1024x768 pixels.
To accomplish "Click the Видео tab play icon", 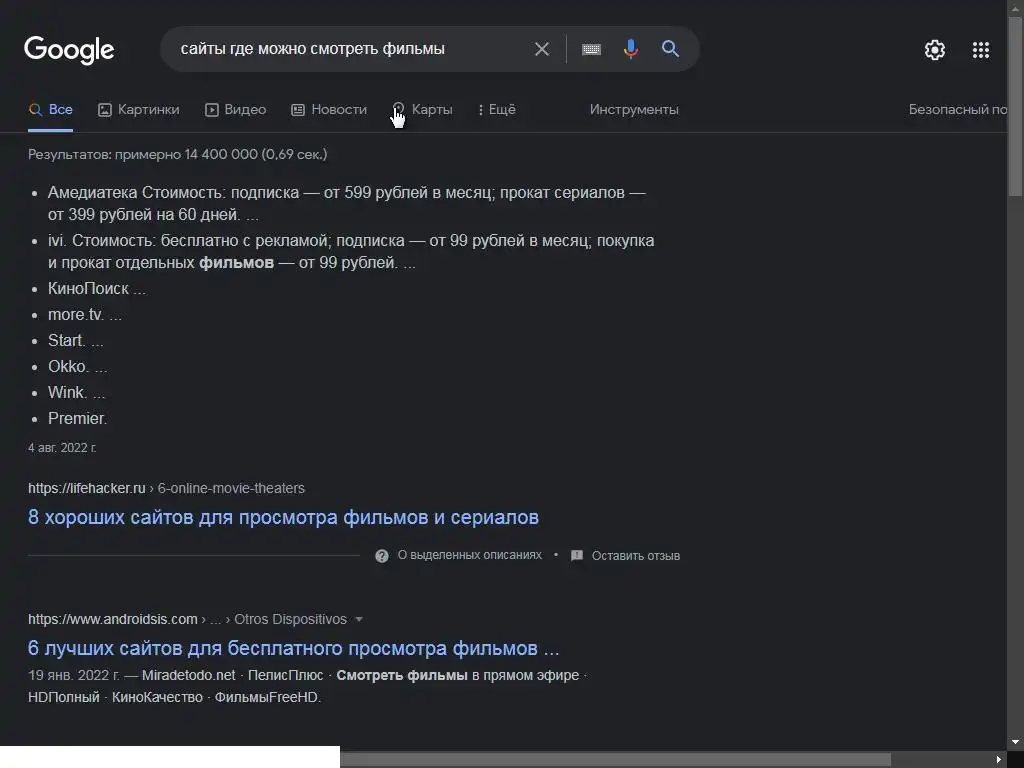I will pyautogui.click(x=212, y=110).
